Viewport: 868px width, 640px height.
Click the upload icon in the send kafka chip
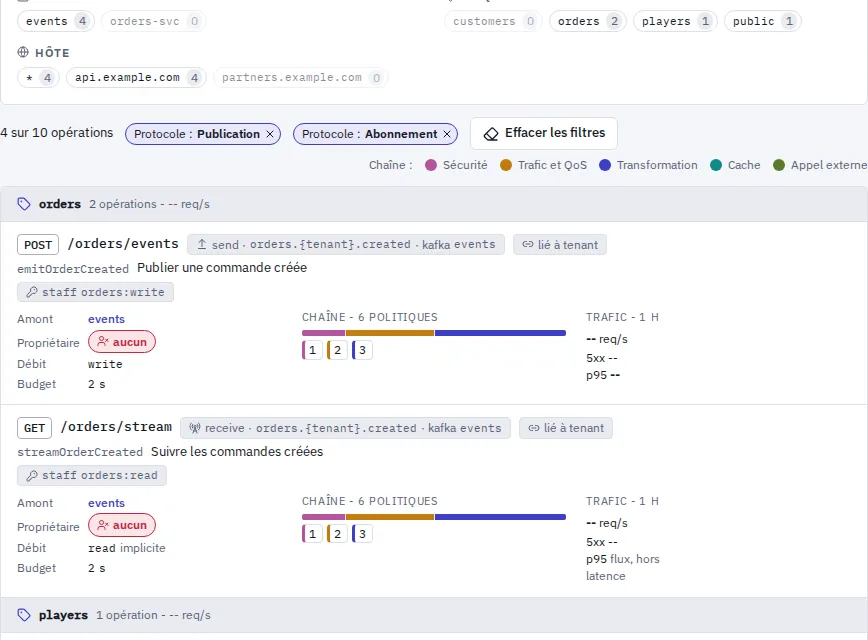point(202,244)
